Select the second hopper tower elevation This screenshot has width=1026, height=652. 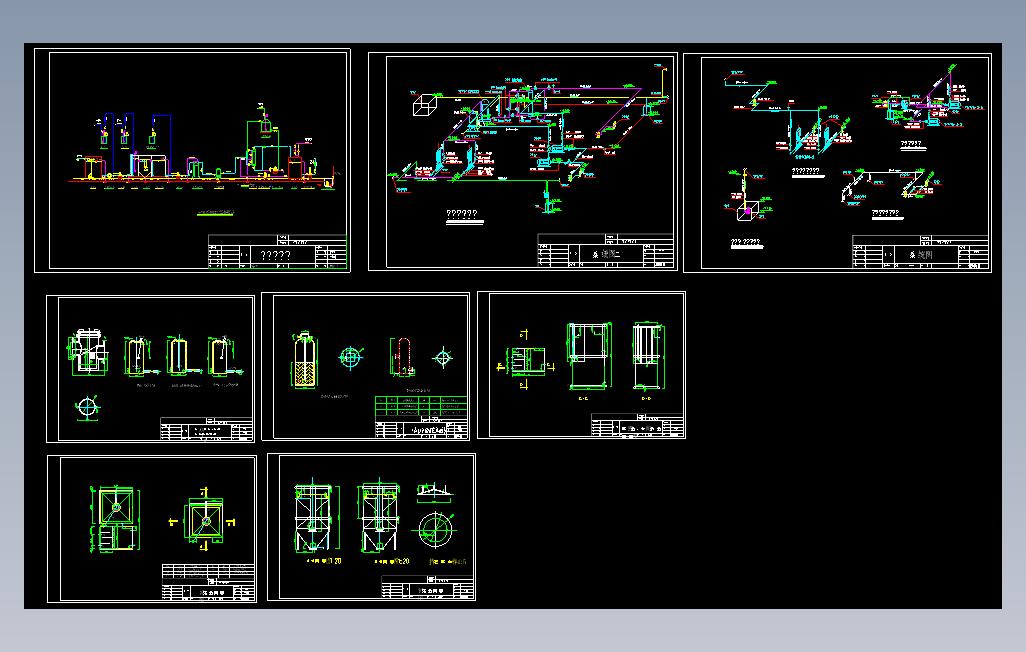[x=379, y=517]
